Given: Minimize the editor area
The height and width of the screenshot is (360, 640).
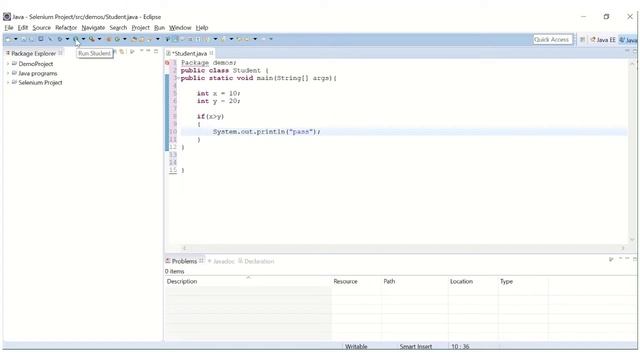Looking at the screenshot, I should click(627, 51).
